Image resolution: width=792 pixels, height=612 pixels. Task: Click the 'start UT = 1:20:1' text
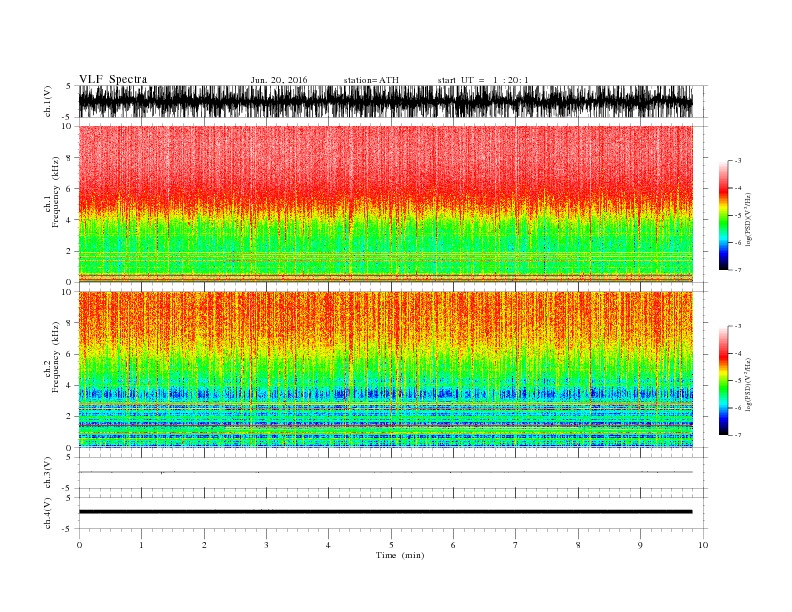point(483,80)
